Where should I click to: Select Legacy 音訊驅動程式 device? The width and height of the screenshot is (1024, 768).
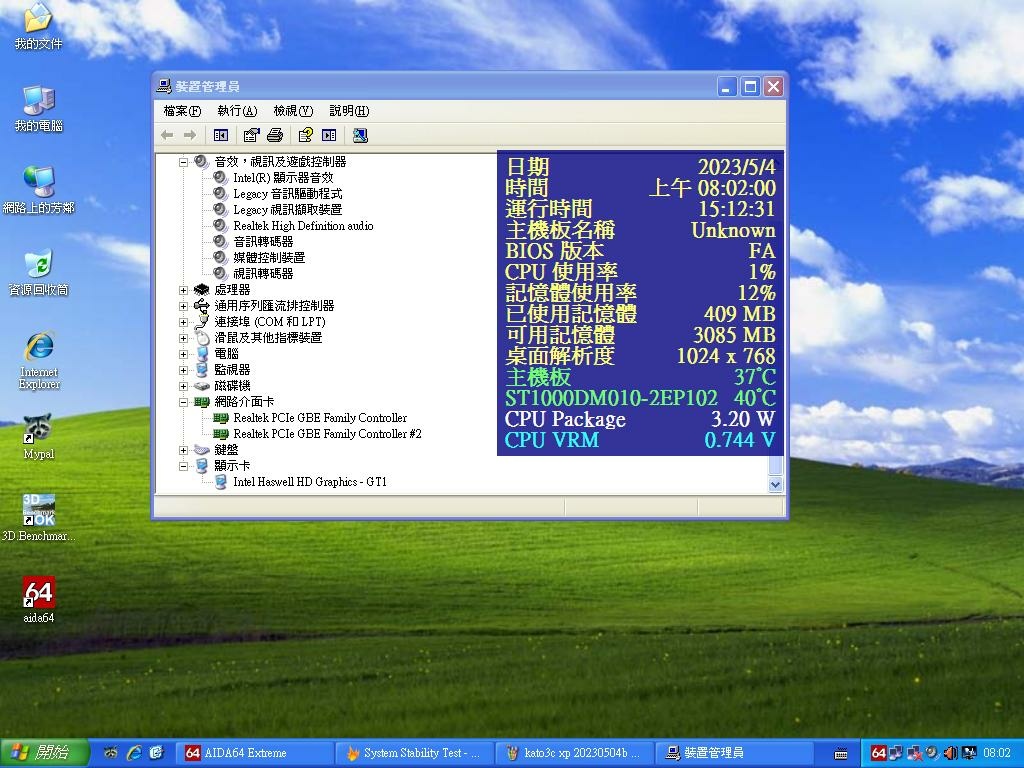point(287,194)
